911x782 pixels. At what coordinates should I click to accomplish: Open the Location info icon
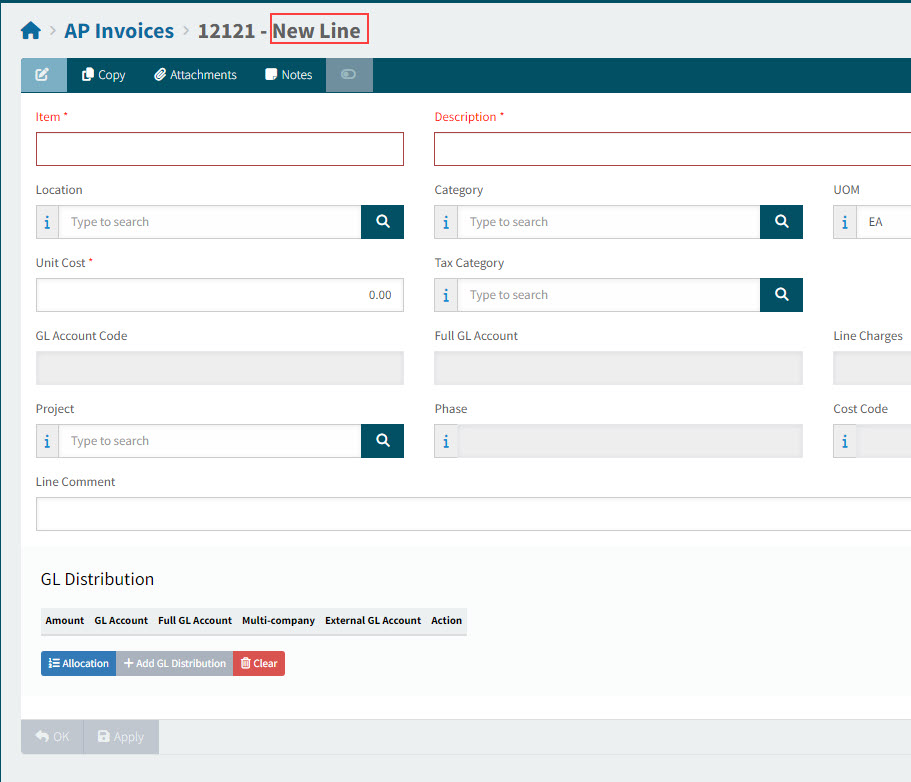(x=47, y=222)
